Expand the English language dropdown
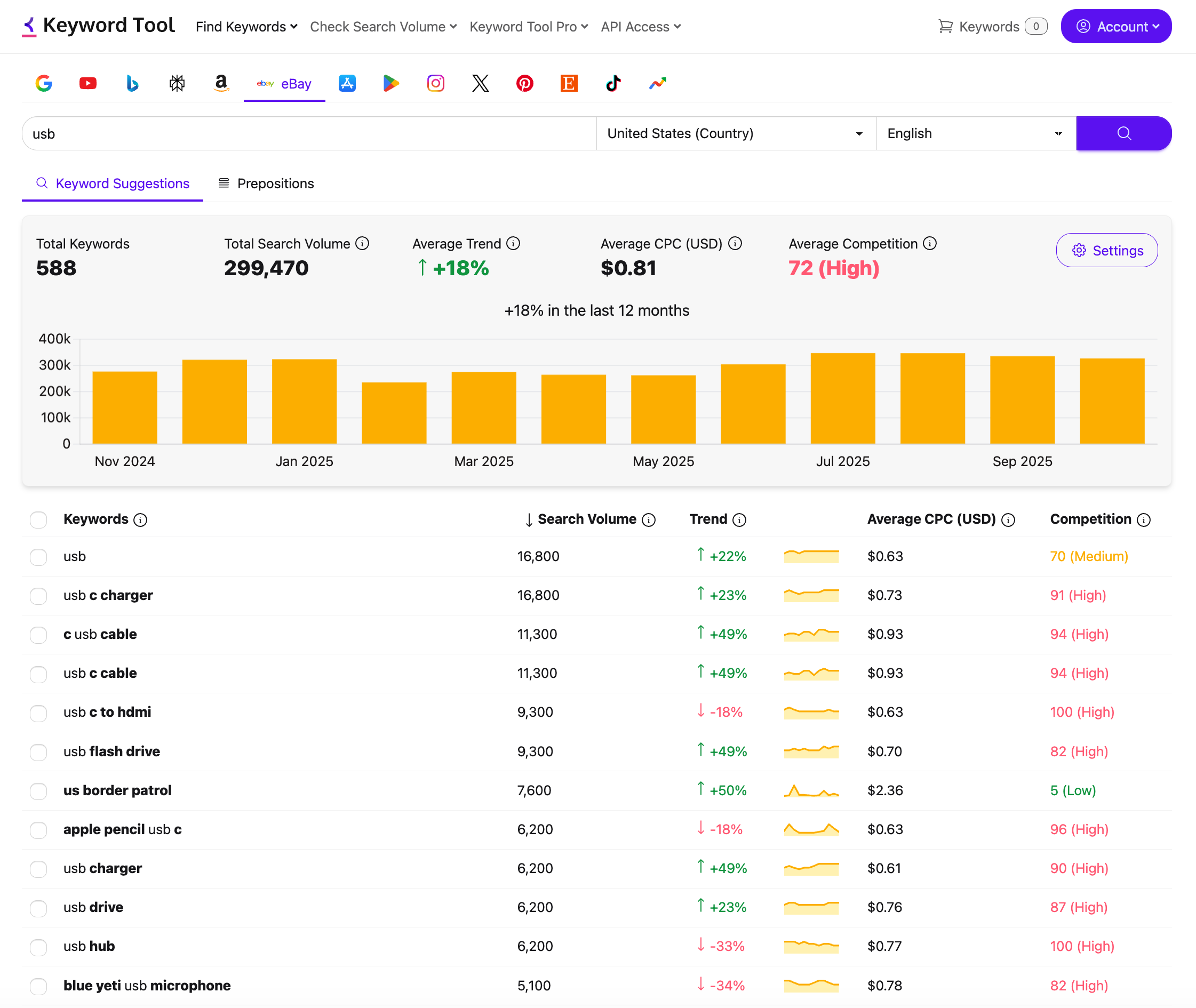1196x1008 pixels. click(x=976, y=133)
